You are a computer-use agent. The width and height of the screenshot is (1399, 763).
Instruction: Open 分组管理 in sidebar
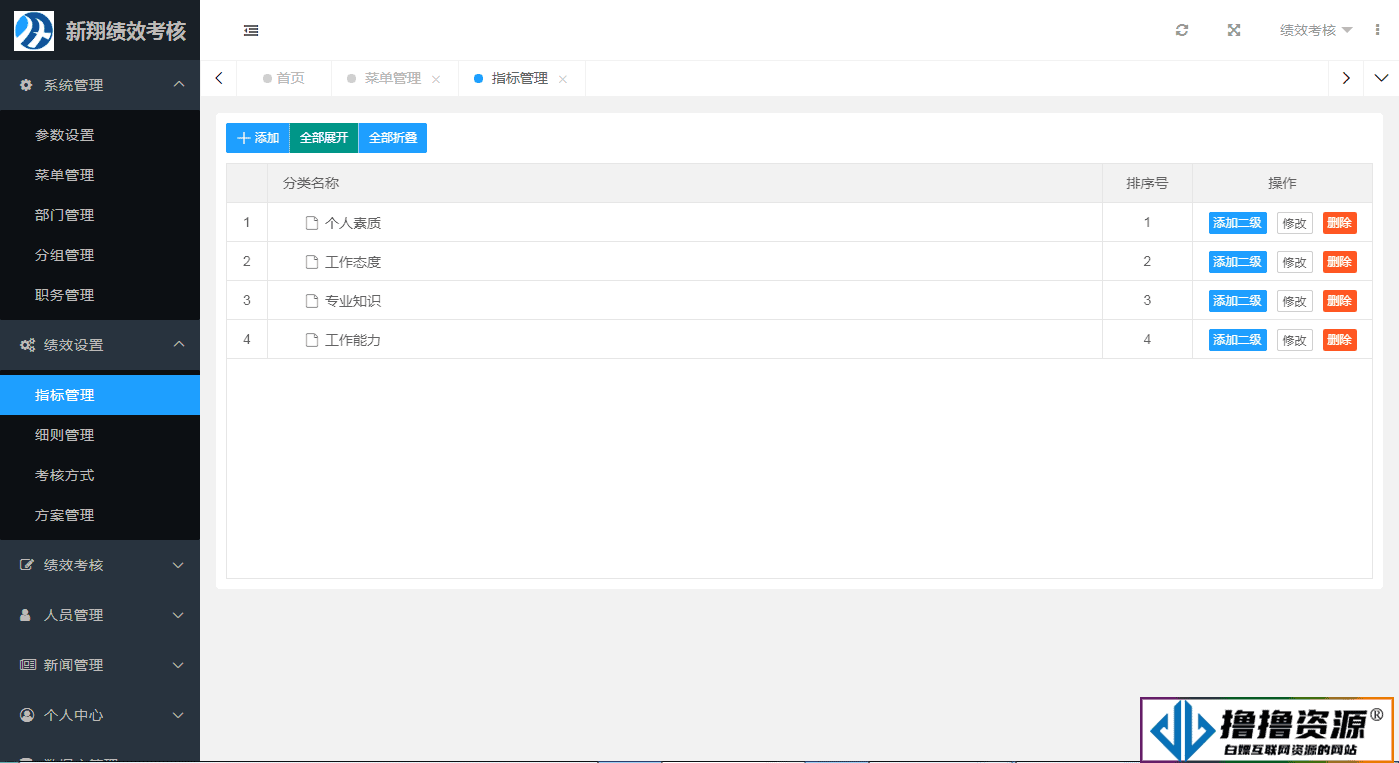100,255
